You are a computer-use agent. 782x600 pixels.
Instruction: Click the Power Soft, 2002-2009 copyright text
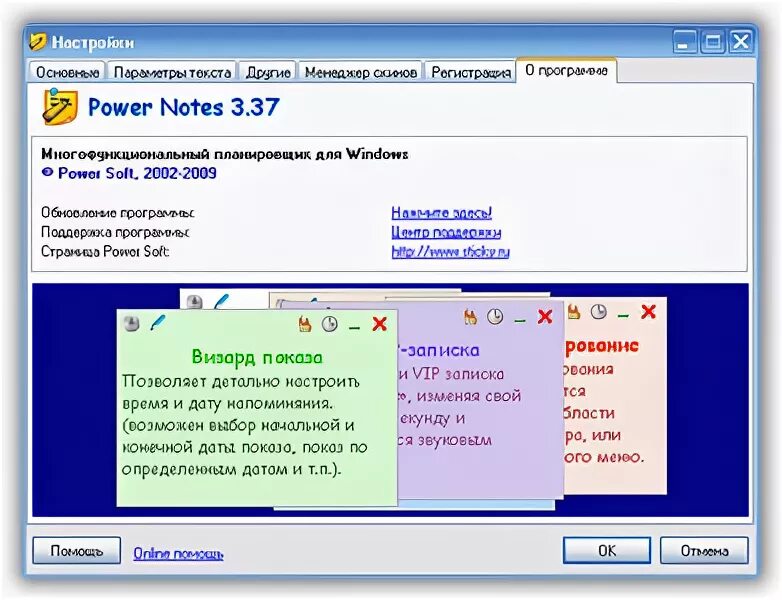pyautogui.click(x=129, y=173)
